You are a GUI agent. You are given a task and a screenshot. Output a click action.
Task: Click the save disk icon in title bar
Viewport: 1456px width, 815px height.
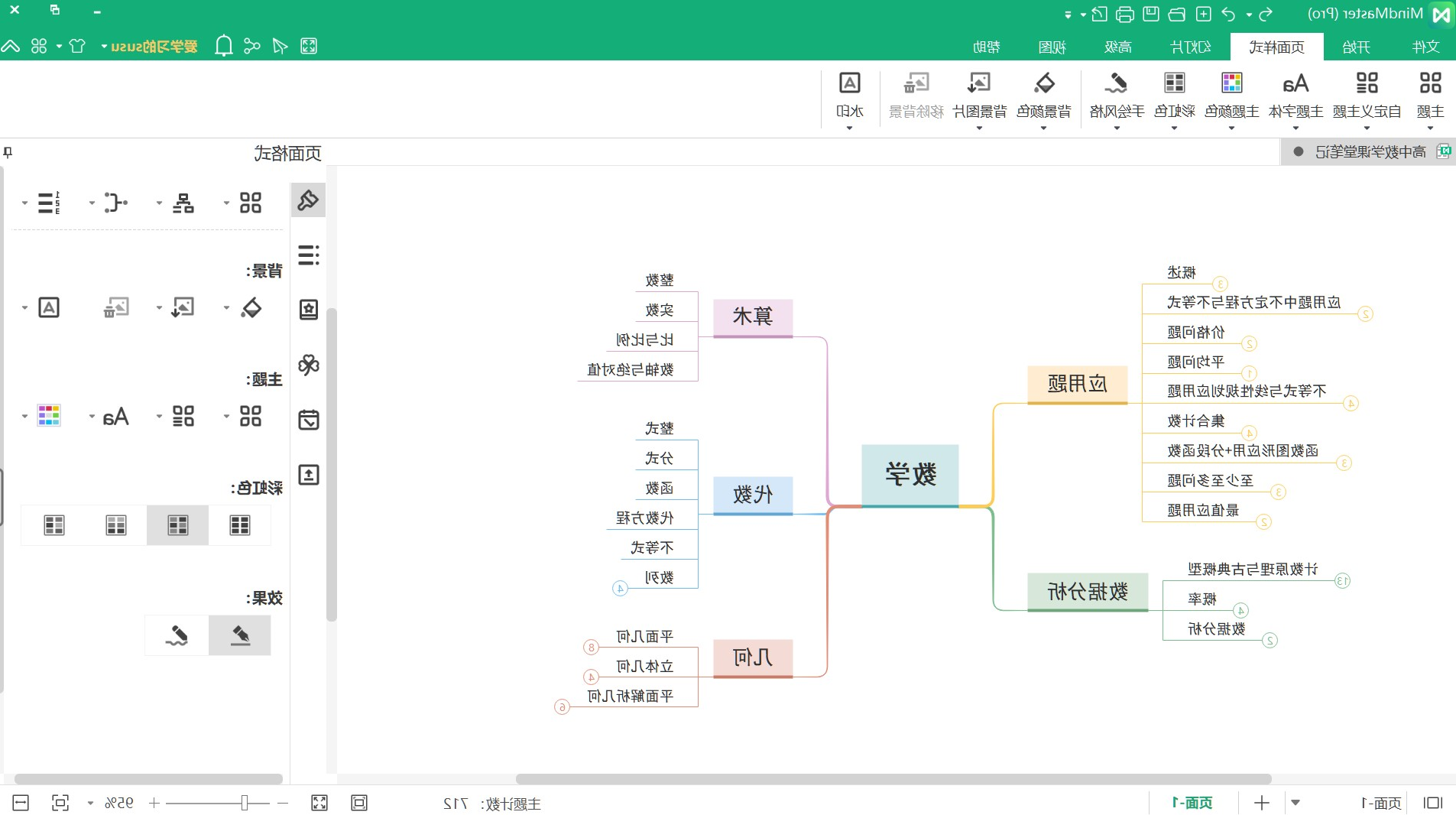pos(1151,14)
